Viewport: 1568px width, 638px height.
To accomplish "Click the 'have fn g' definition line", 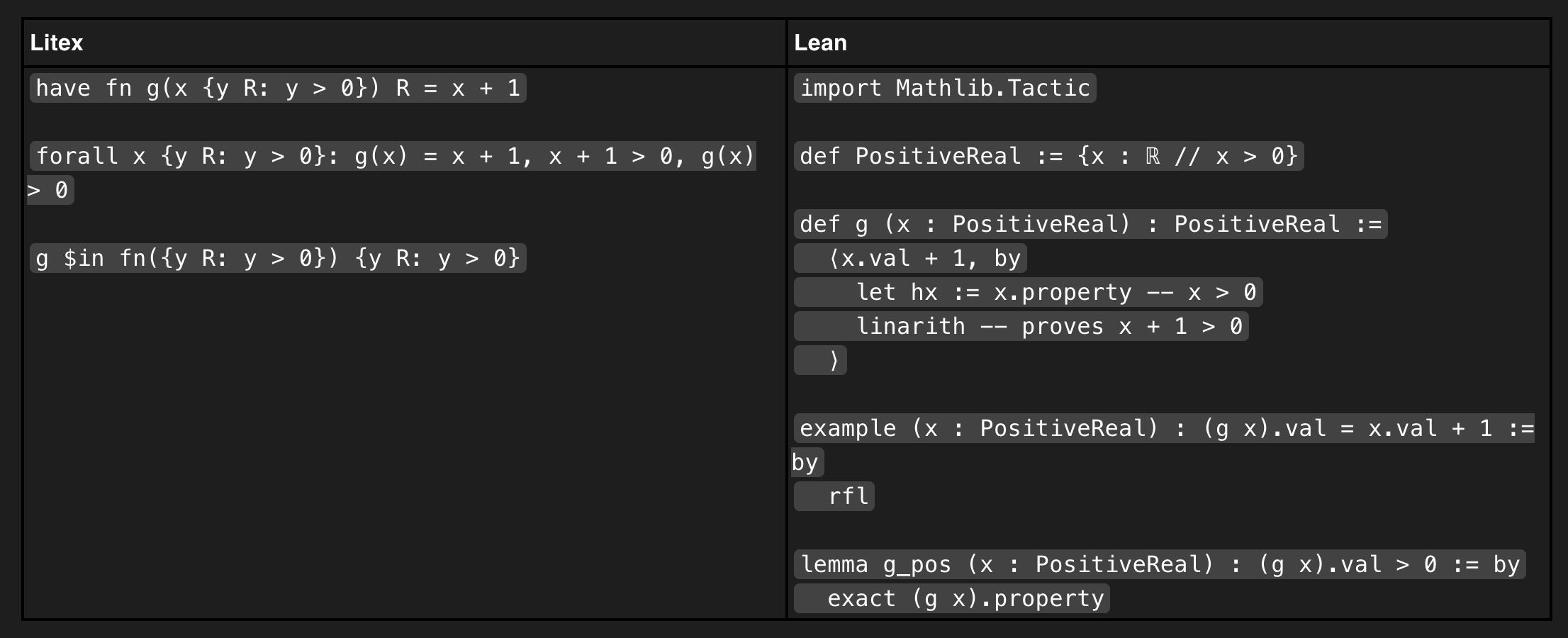I will click(x=278, y=88).
